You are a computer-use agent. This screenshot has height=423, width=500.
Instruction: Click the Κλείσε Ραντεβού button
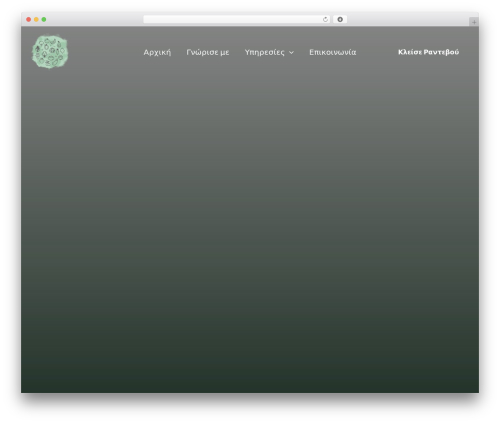coord(428,52)
